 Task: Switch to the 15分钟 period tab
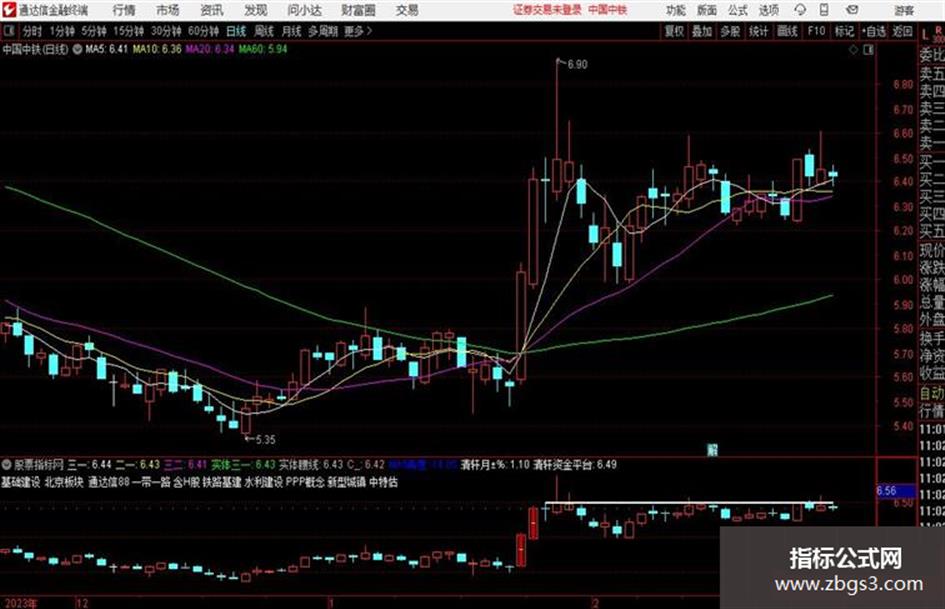129,31
